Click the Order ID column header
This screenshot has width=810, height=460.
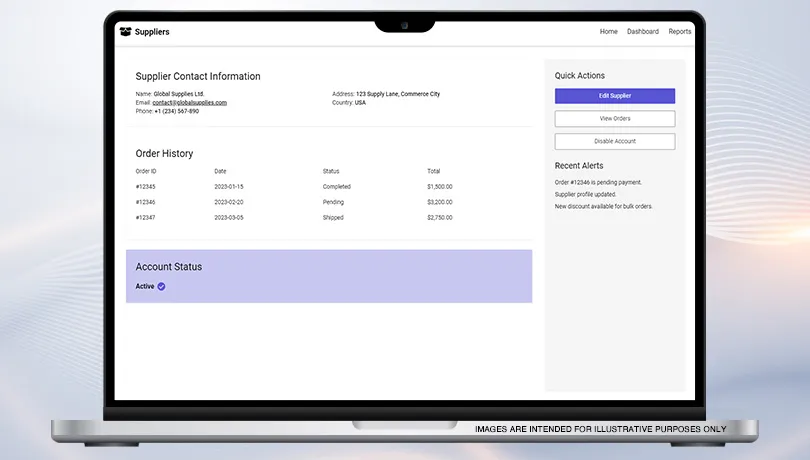point(146,171)
